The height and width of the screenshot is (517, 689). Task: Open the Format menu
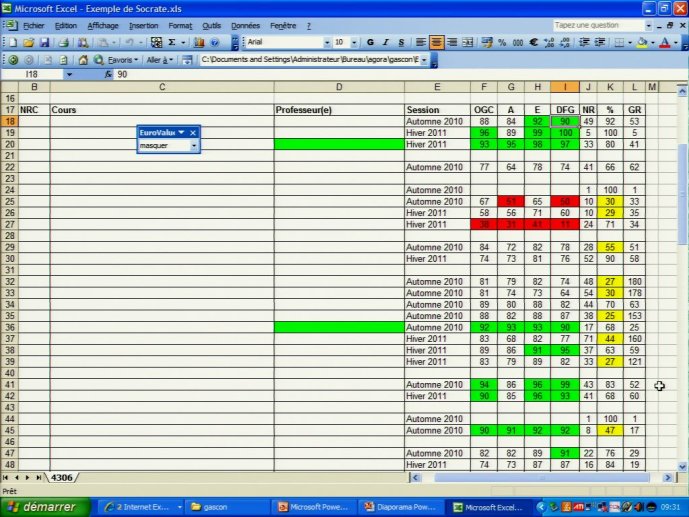pos(180,26)
